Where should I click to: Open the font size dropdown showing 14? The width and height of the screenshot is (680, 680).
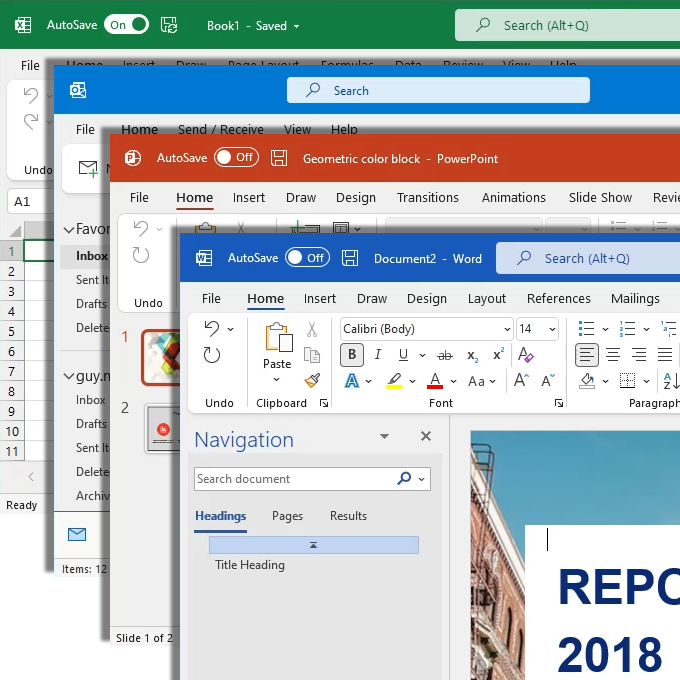tap(552, 329)
